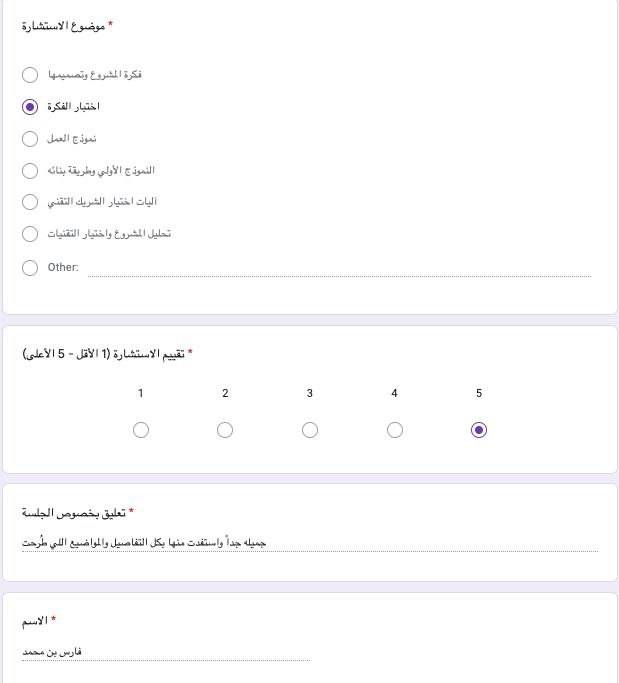
Task: Click the number label '5' in rating scale
Action: [479, 394]
